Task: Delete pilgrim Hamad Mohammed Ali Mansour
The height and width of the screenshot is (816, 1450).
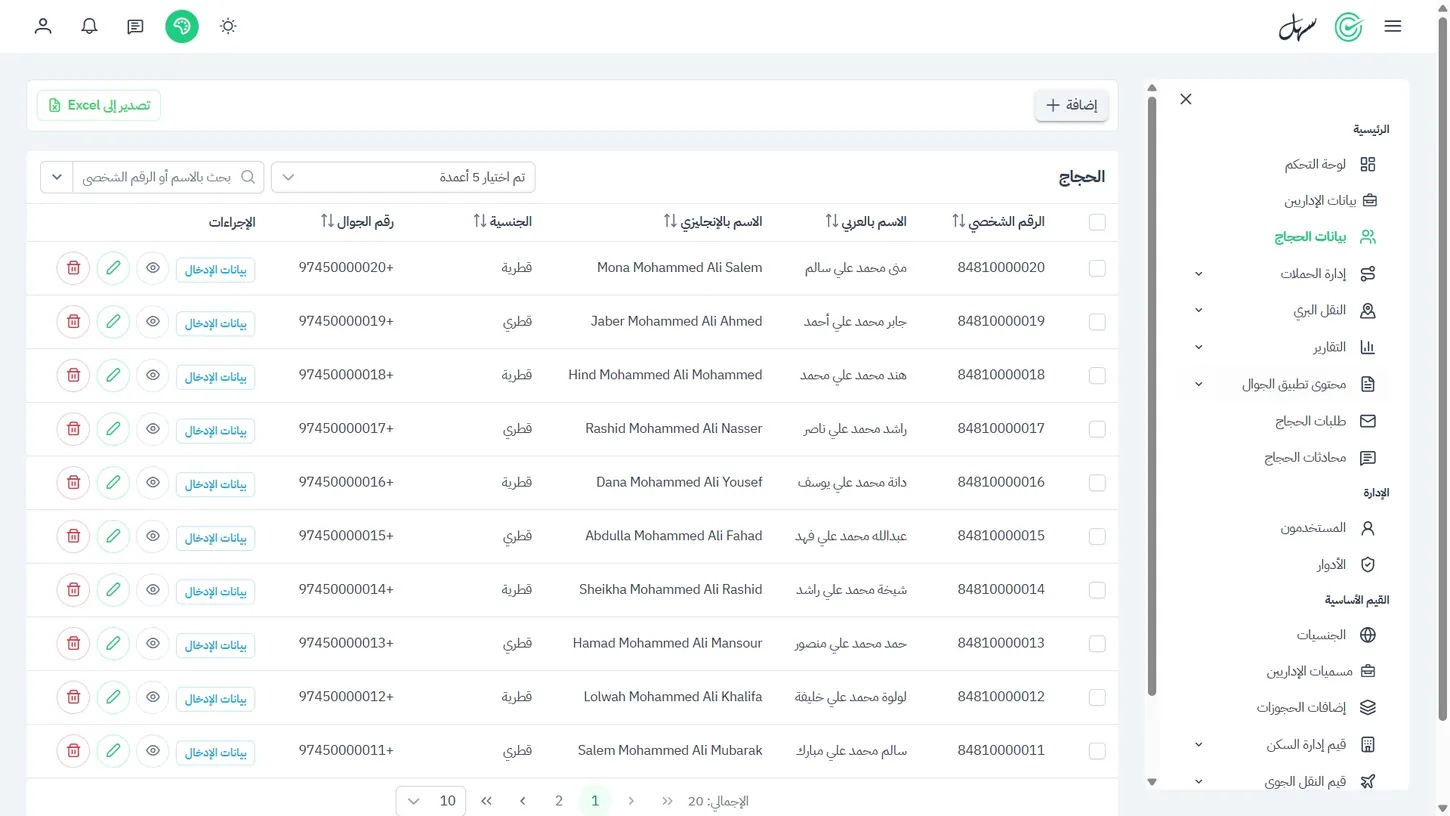Action: click(73, 644)
